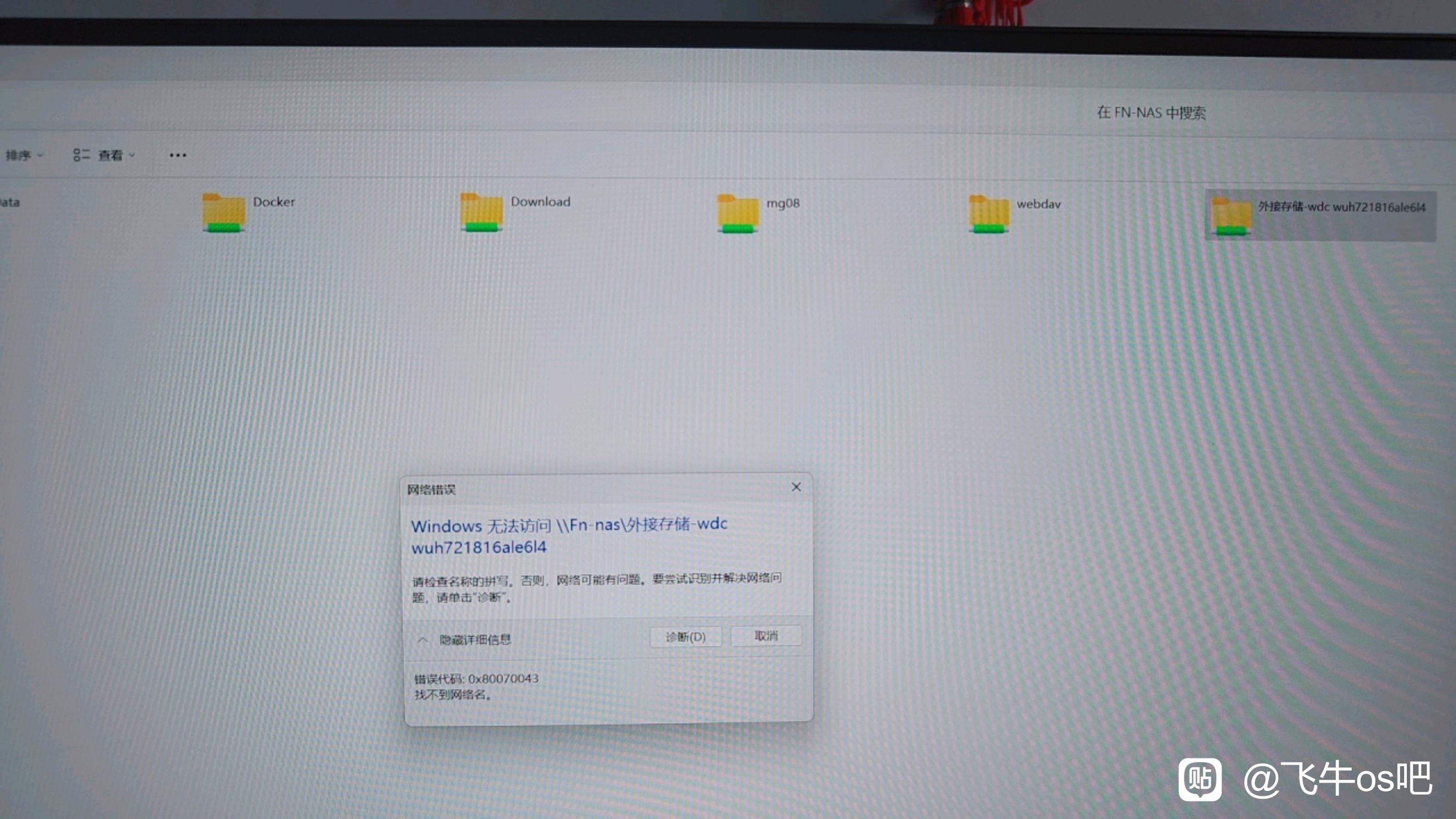This screenshot has height=819, width=1456.
Task: Click the Download folder name label
Action: pos(540,202)
